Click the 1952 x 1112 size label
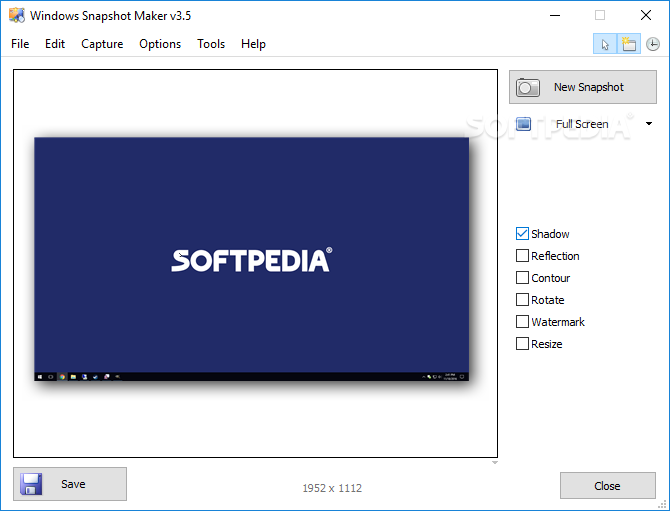 coord(332,488)
